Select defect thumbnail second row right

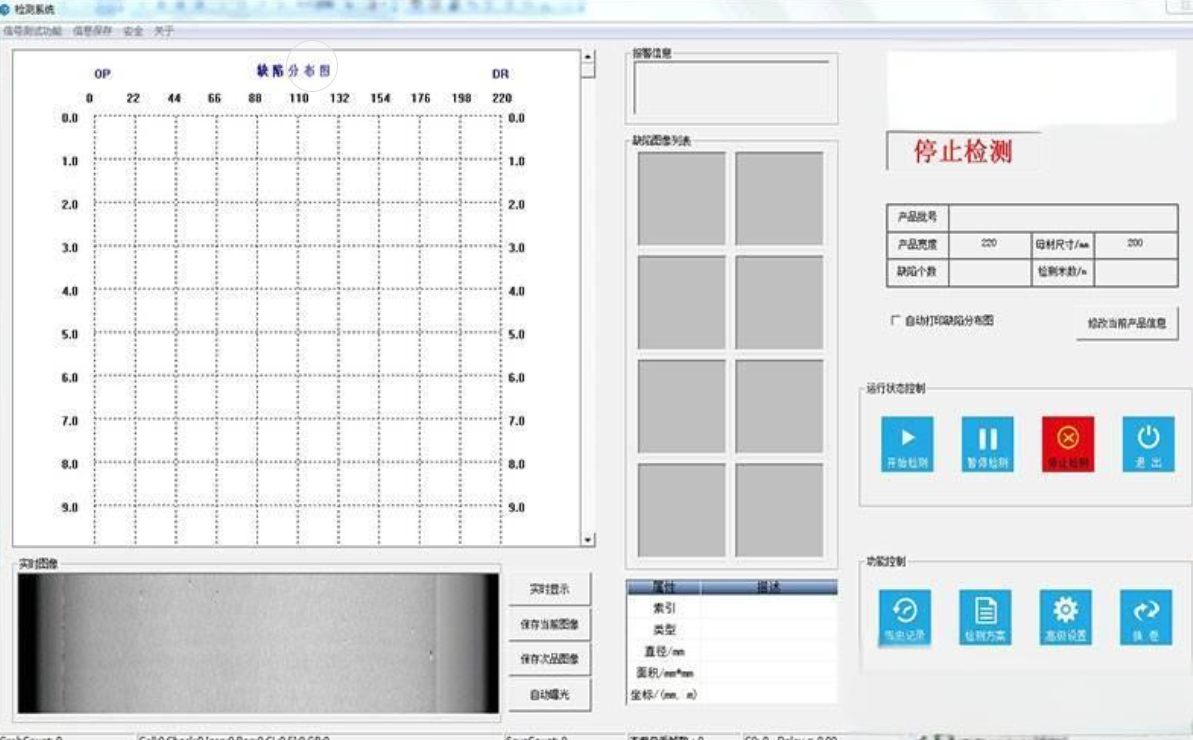click(x=779, y=303)
